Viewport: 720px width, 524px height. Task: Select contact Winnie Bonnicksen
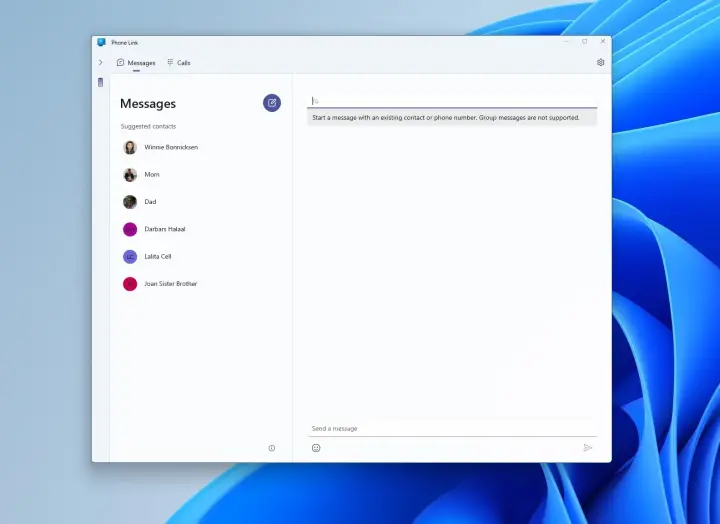point(201,147)
